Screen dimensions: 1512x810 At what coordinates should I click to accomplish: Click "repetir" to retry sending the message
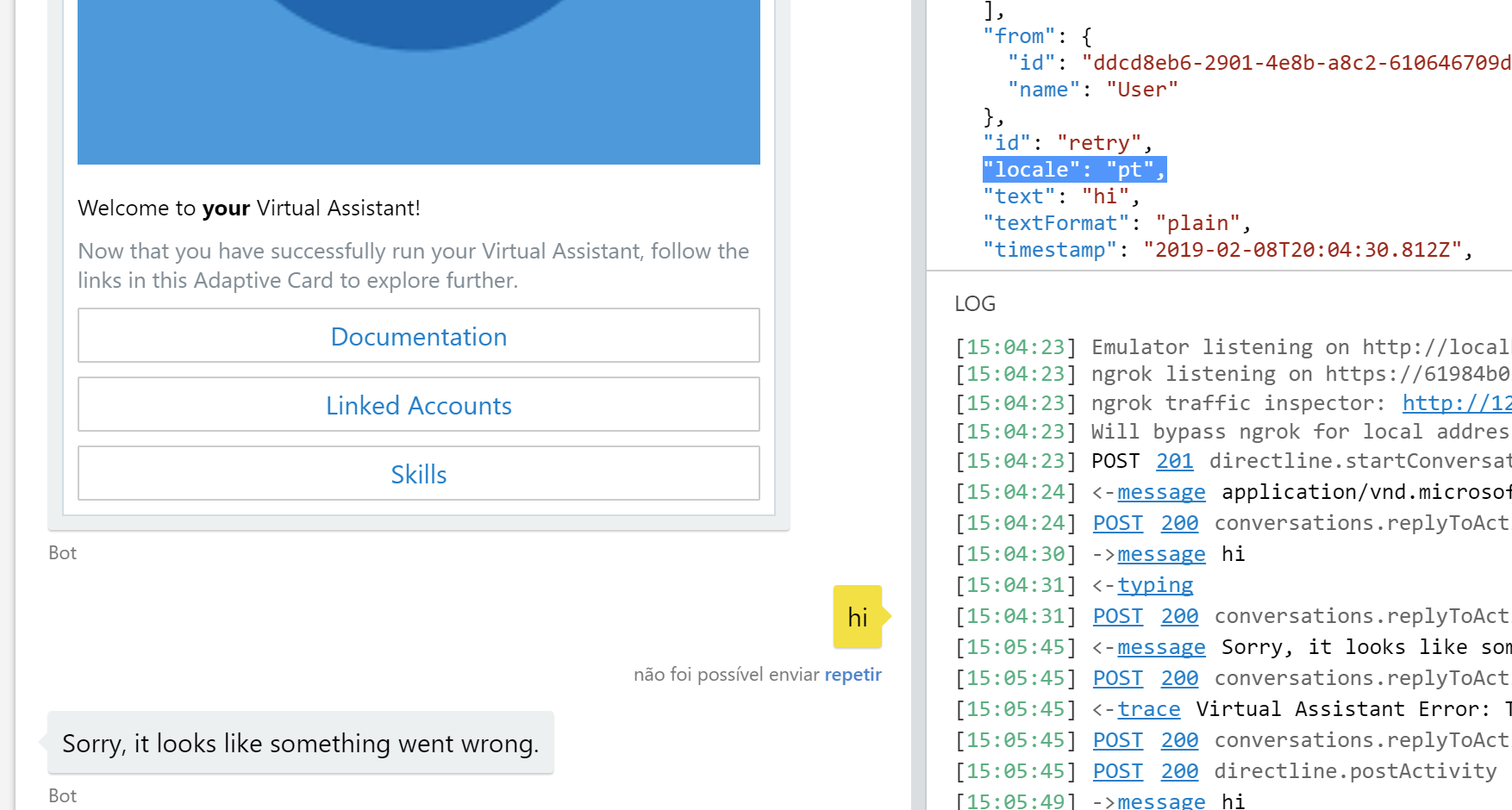[853, 674]
